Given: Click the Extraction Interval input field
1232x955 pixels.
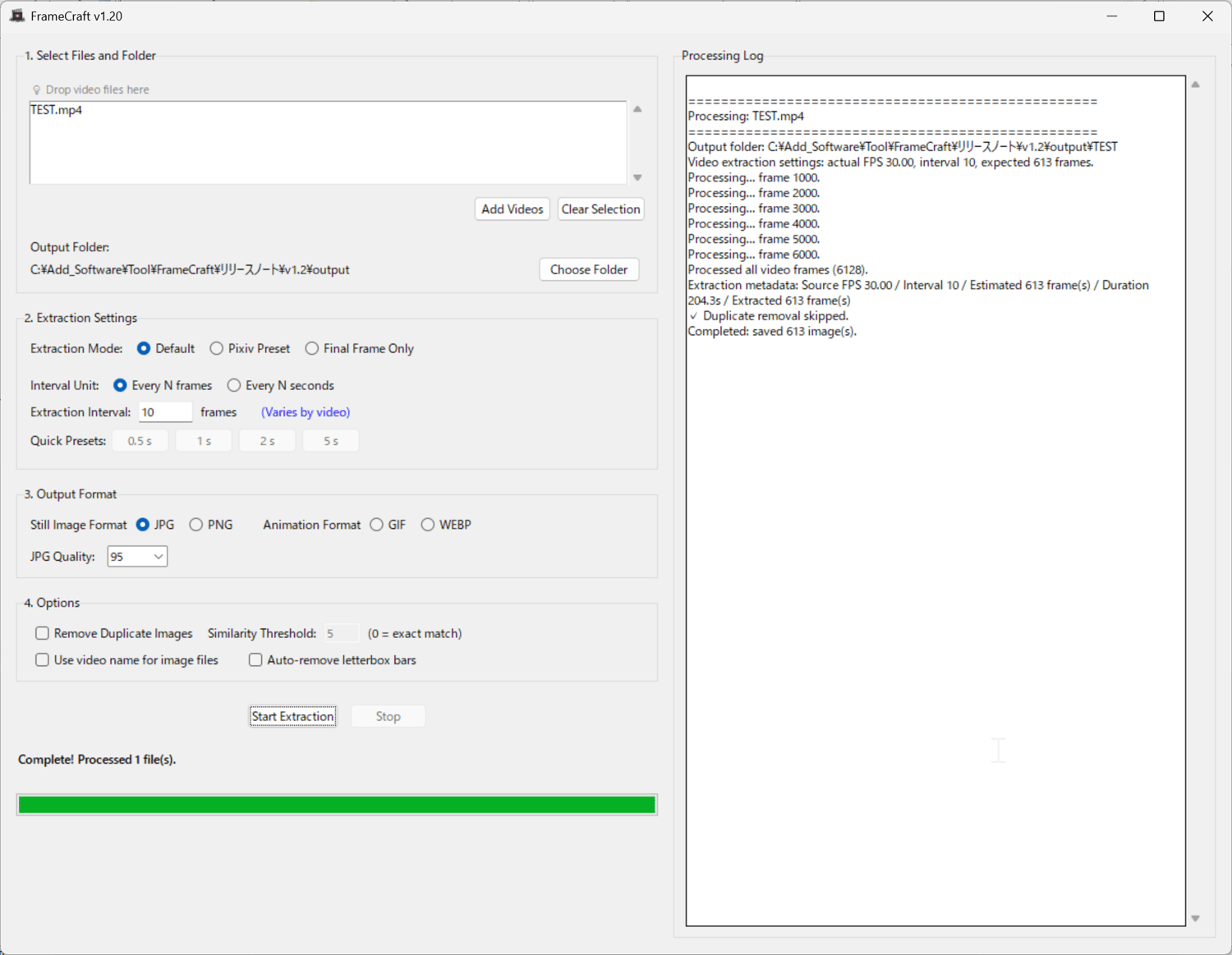Looking at the screenshot, I should point(165,412).
